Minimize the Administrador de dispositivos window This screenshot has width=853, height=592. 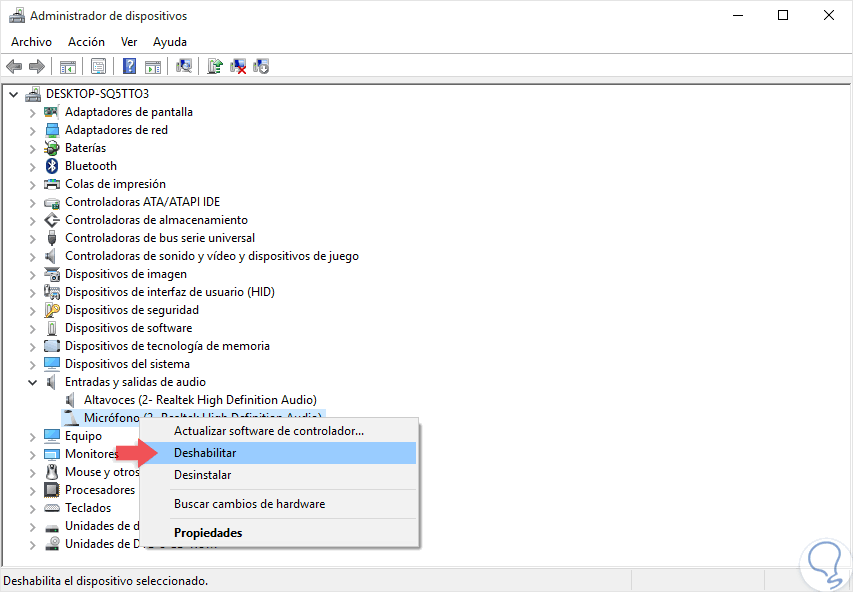tap(738, 15)
